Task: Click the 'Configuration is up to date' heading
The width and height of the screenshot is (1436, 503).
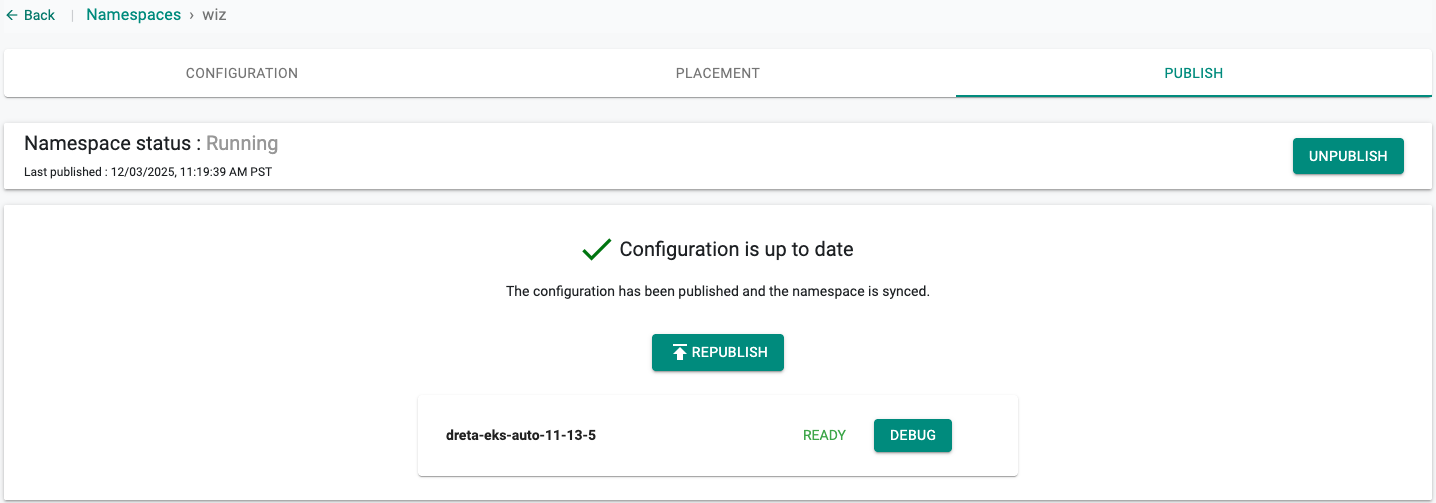Action: point(736,249)
